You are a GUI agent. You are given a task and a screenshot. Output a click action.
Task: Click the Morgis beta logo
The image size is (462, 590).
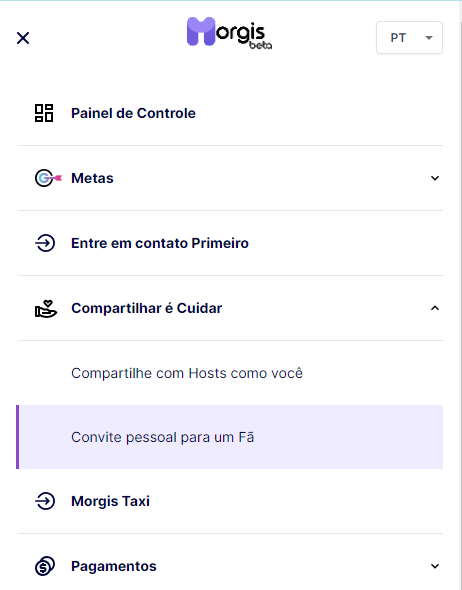click(229, 33)
